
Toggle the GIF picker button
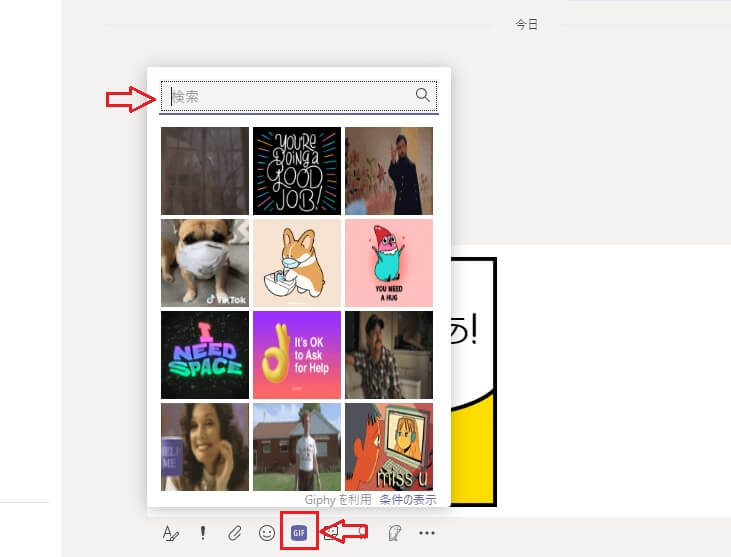pos(299,532)
